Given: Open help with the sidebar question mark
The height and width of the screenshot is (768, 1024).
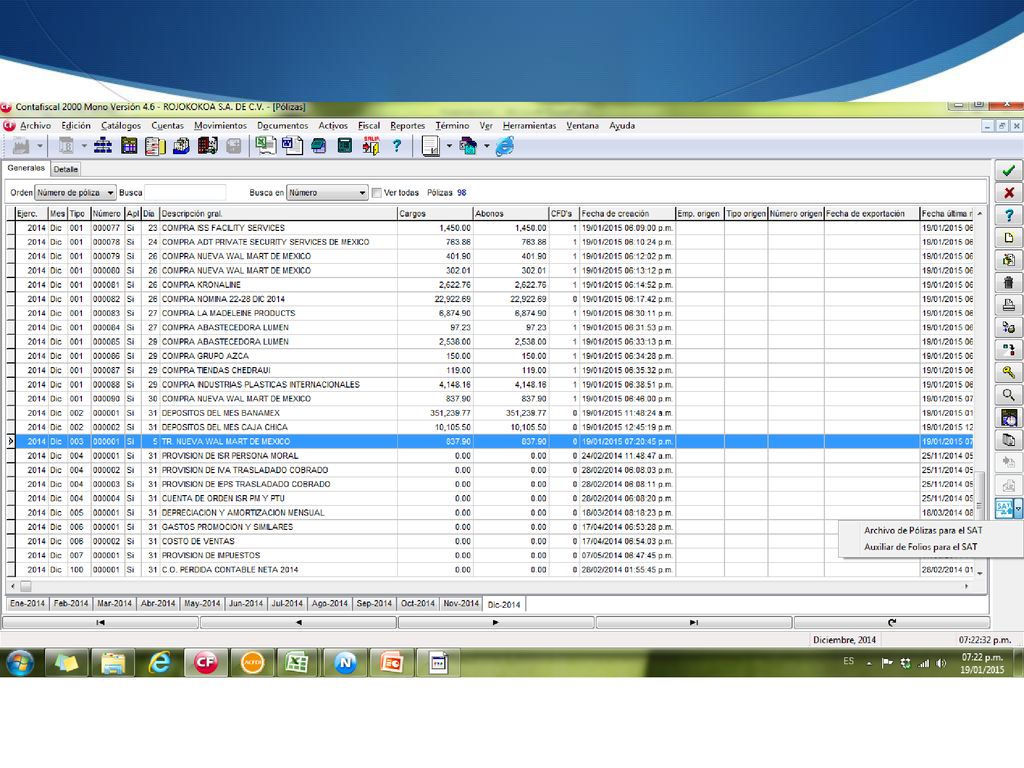Looking at the screenshot, I should pos(1008,215).
